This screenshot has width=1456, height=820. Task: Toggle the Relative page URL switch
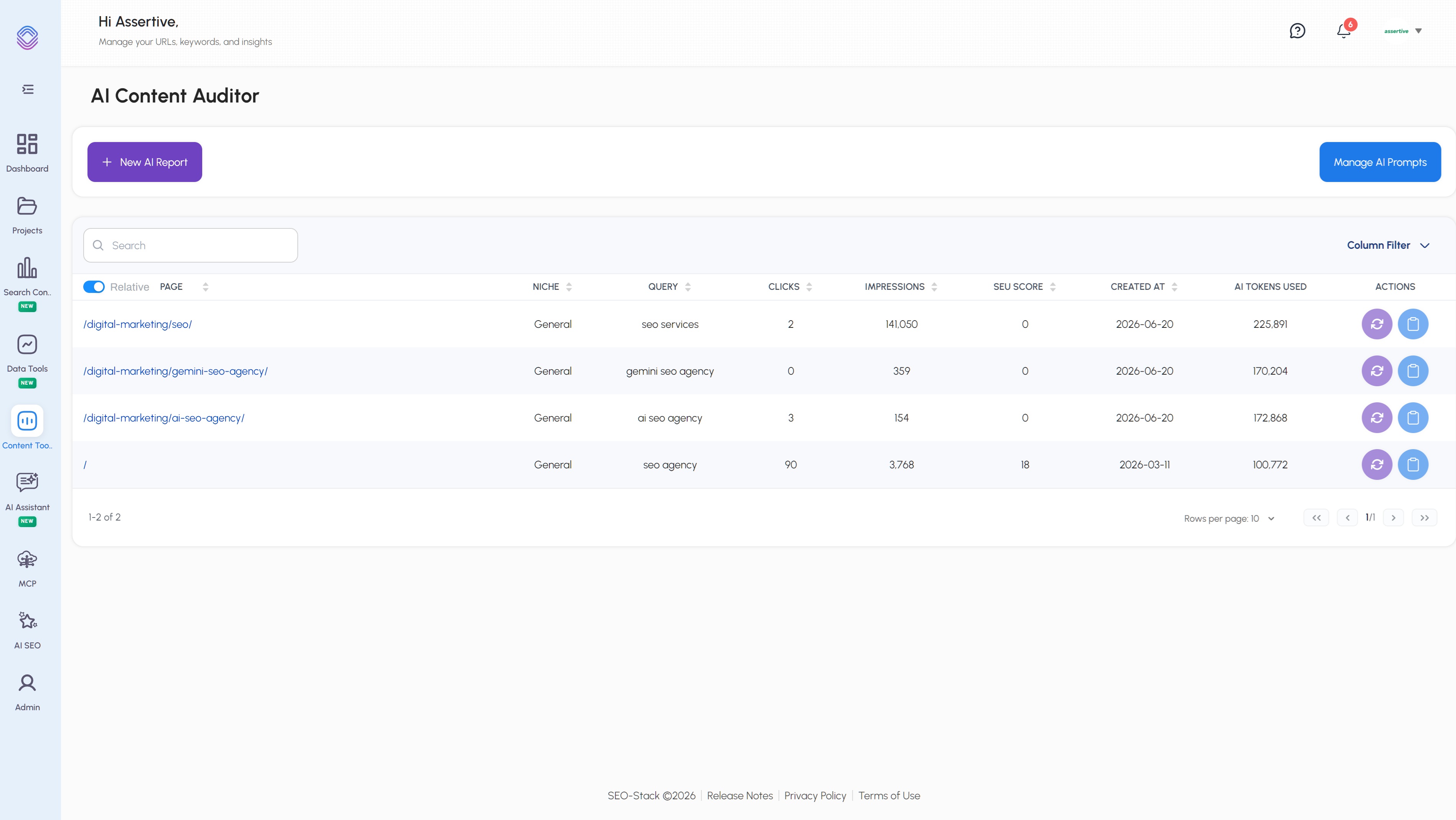pyautogui.click(x=94, y=287)
